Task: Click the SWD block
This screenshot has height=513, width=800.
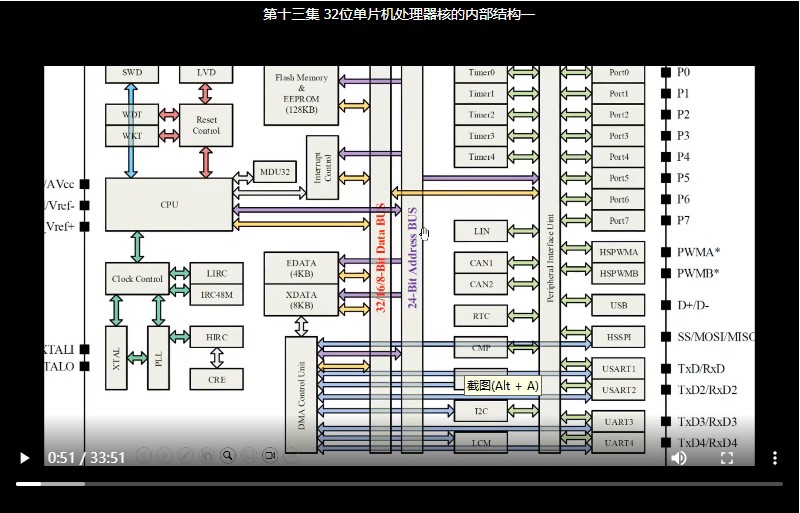Action: tap(132, 74)
